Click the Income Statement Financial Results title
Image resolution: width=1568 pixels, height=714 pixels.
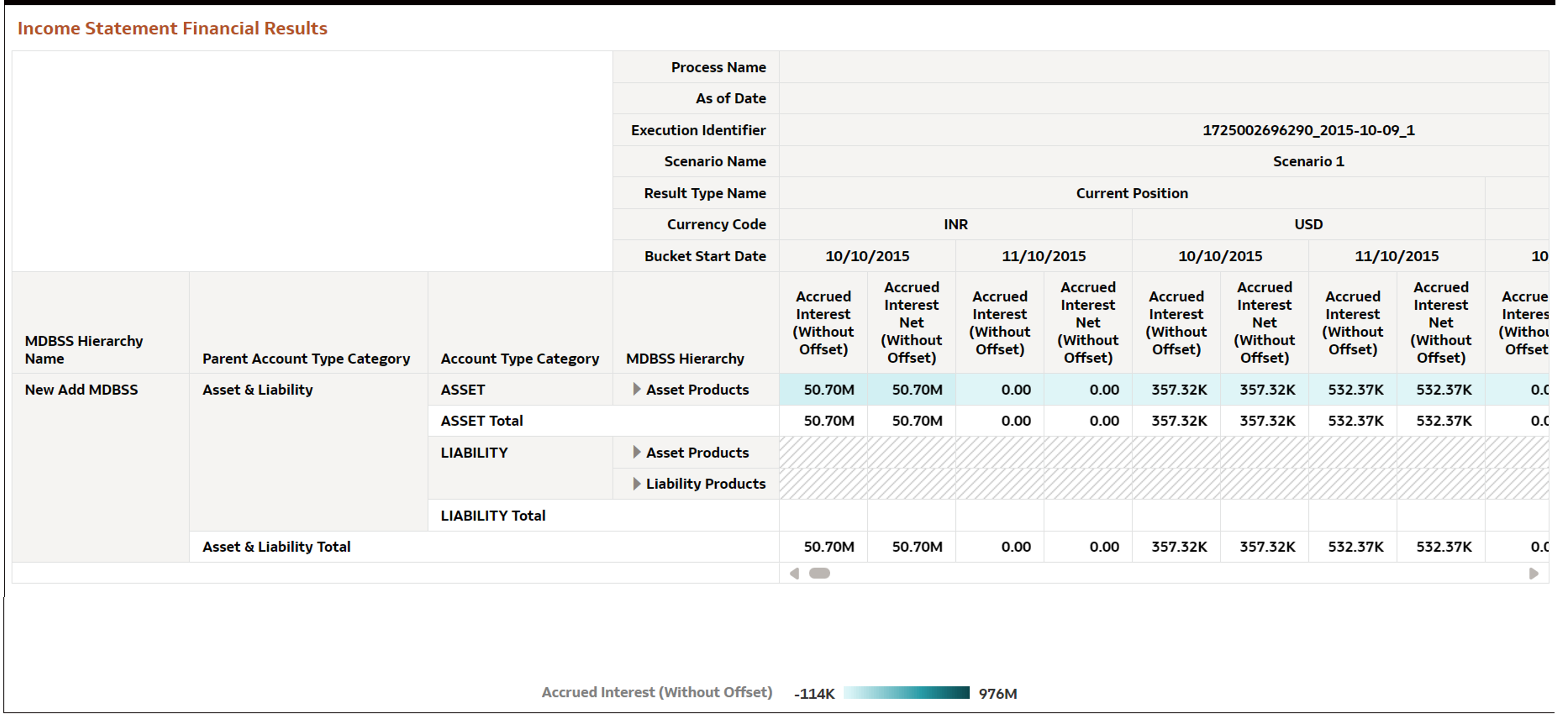pyautogui.click(x=172, y=28)
